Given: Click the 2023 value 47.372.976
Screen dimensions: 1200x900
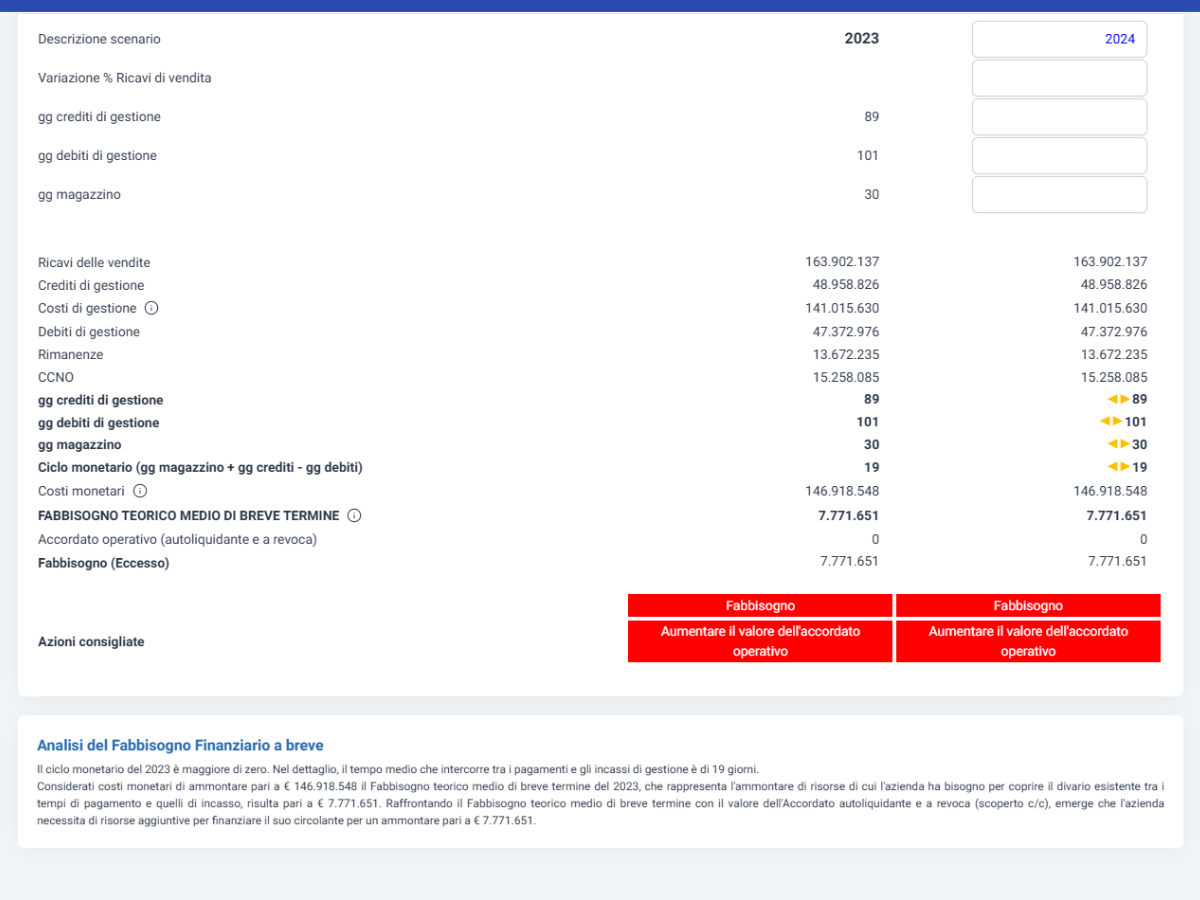Looking at the screenshot, I should click(846, 331).
